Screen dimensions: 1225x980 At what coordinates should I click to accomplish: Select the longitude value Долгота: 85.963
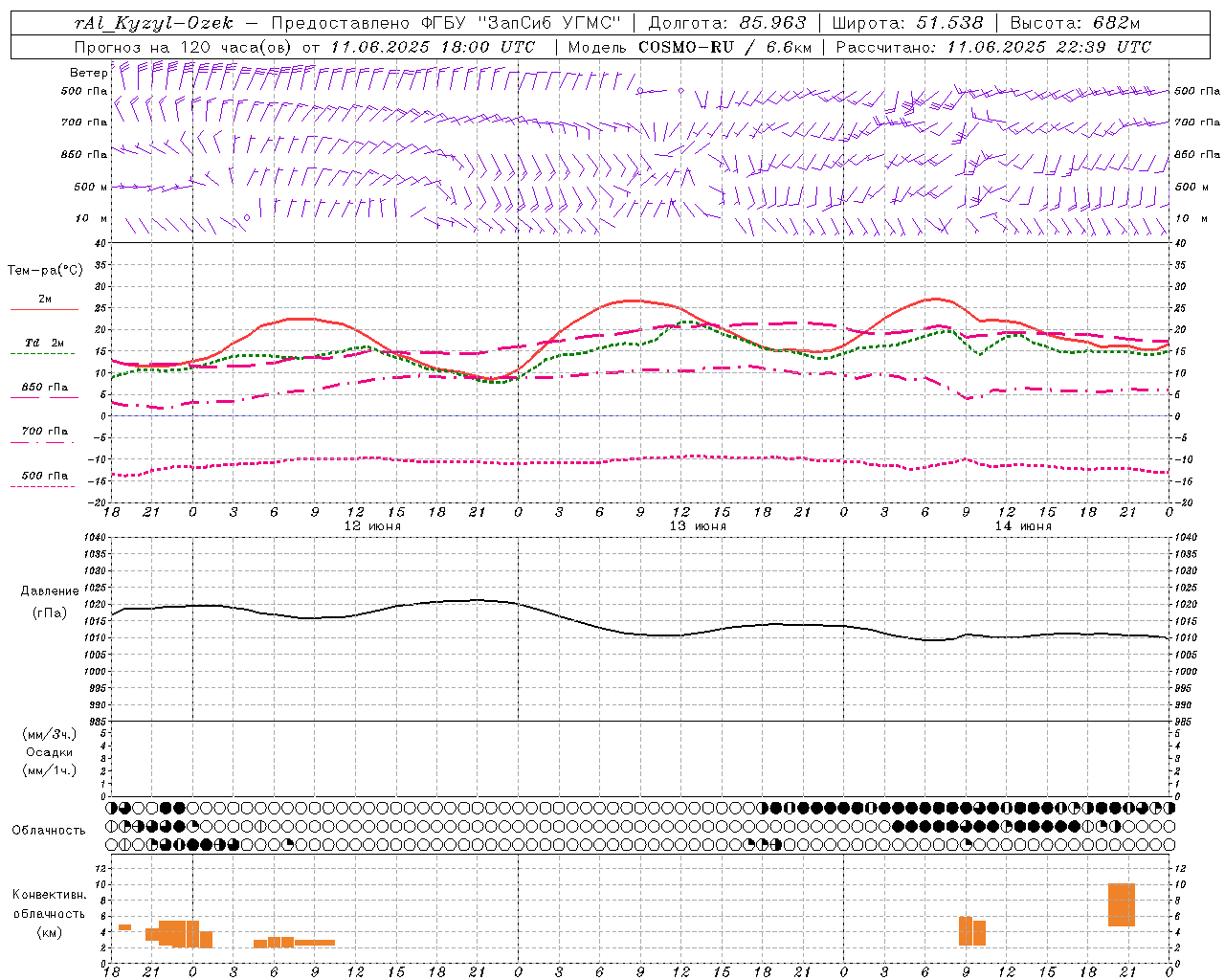point(727,23)
